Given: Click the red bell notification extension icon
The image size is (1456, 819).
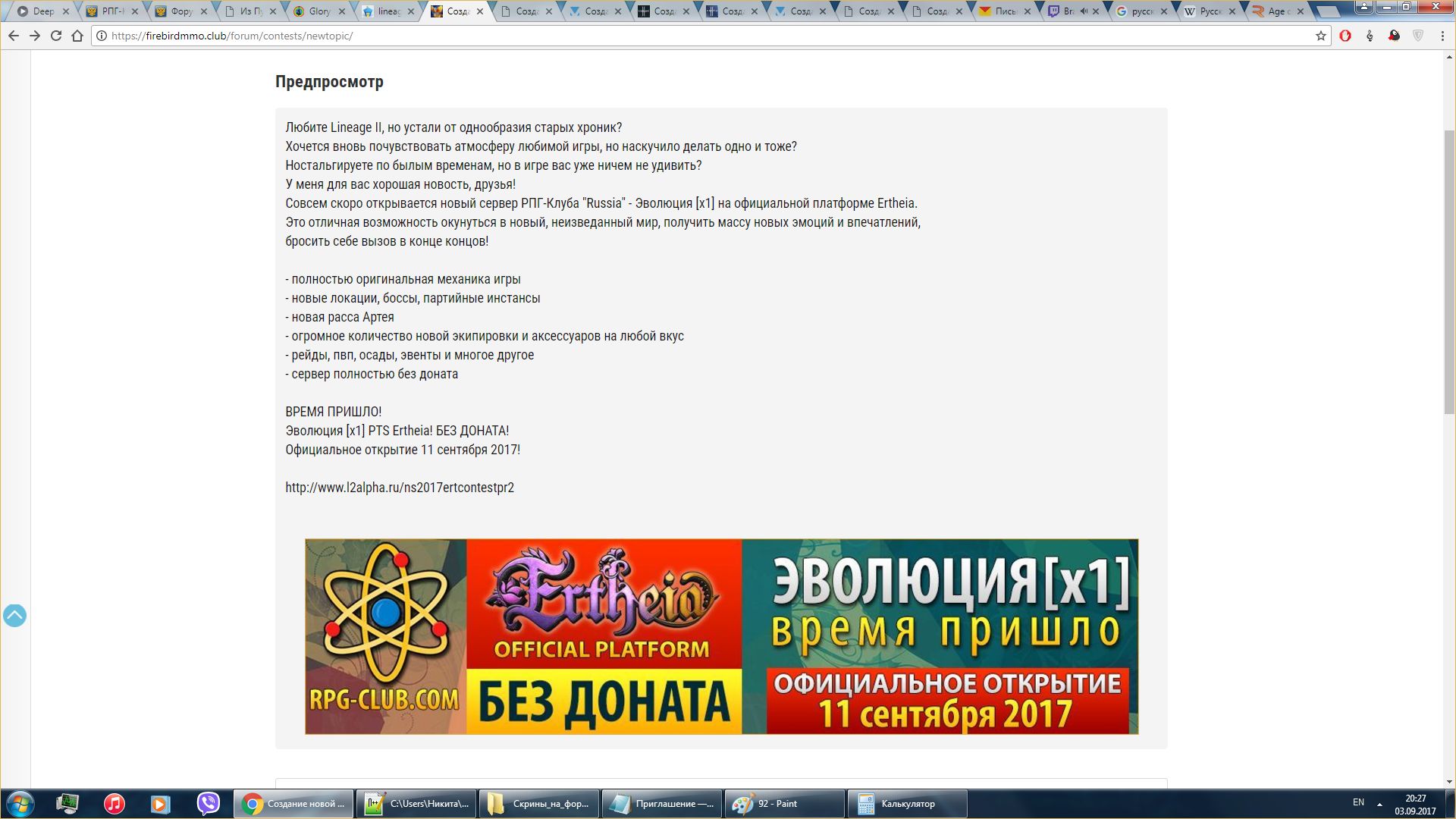Looking at the screenshot, I should tap(1394, 36).
